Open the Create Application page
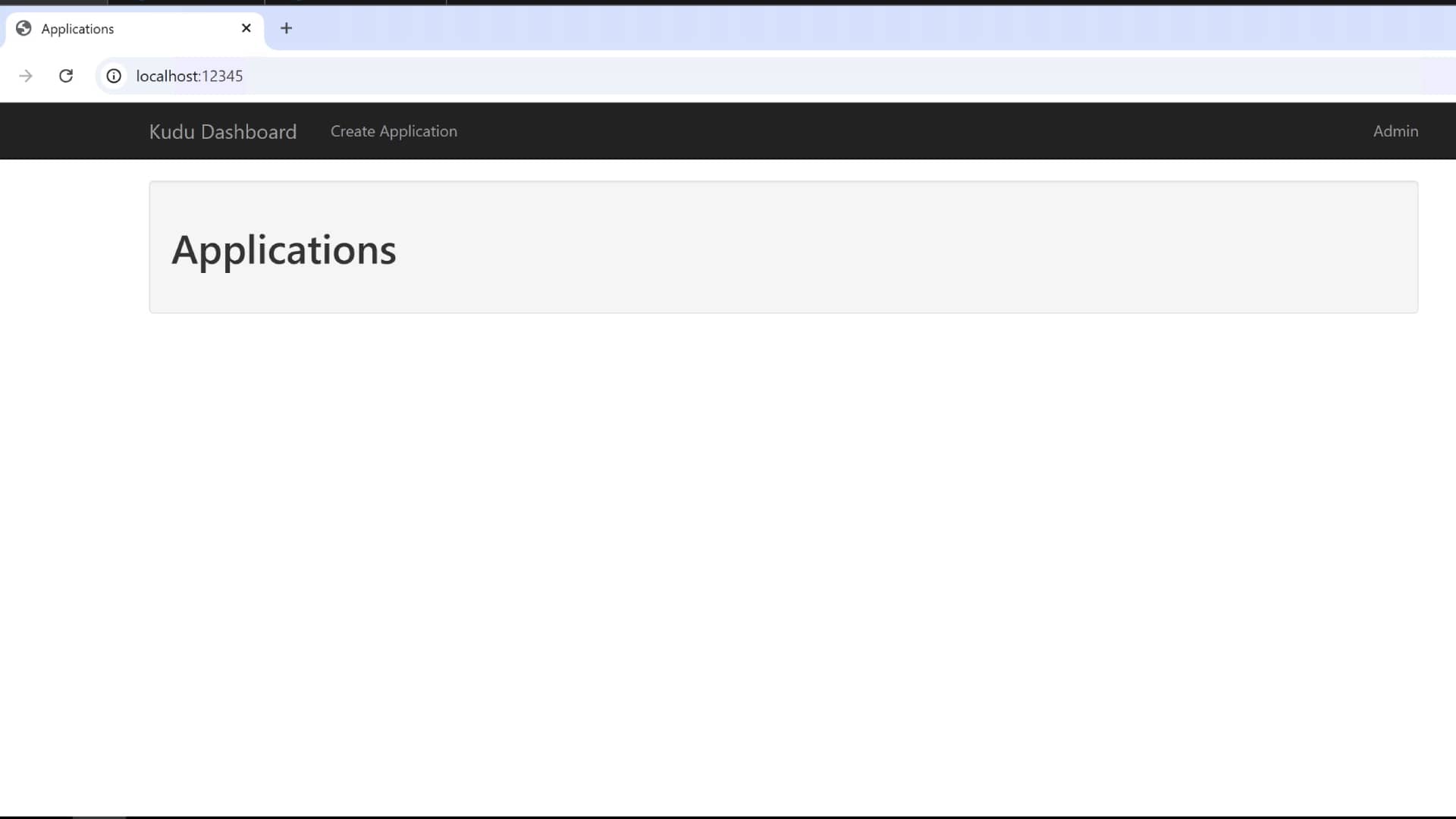Image resolution: width=1456 pixels, height=819 pixels. coord(394,131)
